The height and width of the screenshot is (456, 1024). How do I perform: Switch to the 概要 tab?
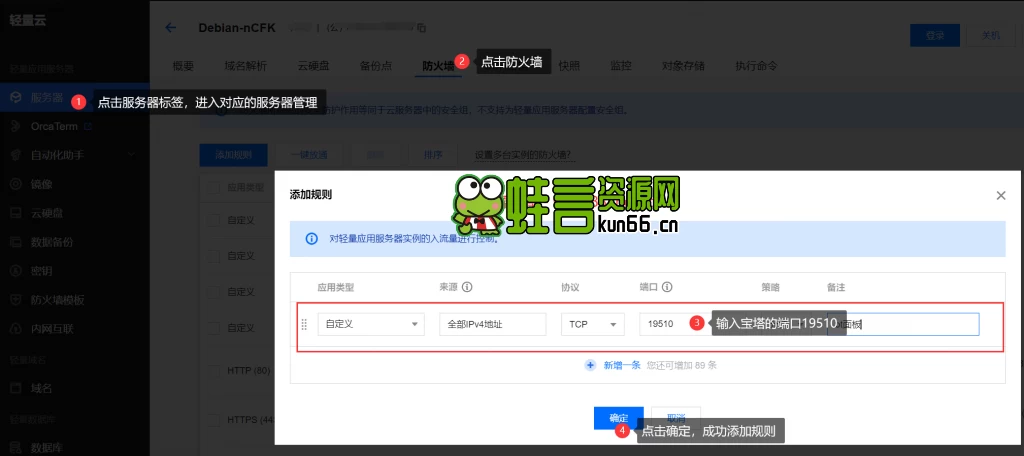click(x=184, y=65)
